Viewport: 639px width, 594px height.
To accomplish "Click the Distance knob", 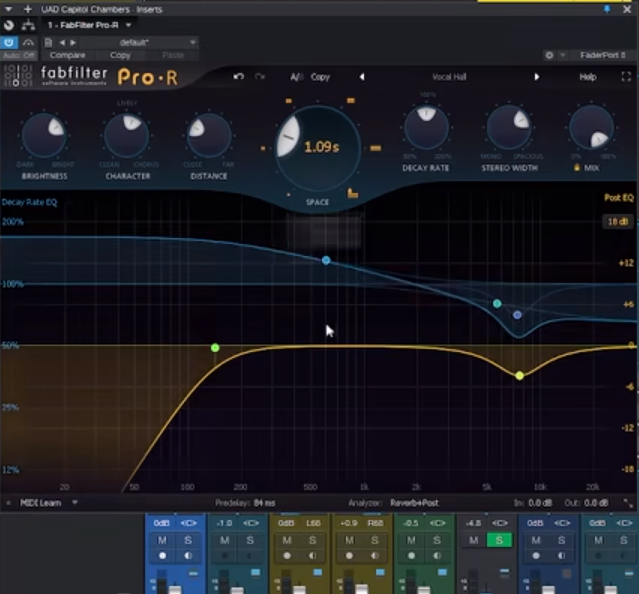I will pyautogui.click(x=209, y=136).
